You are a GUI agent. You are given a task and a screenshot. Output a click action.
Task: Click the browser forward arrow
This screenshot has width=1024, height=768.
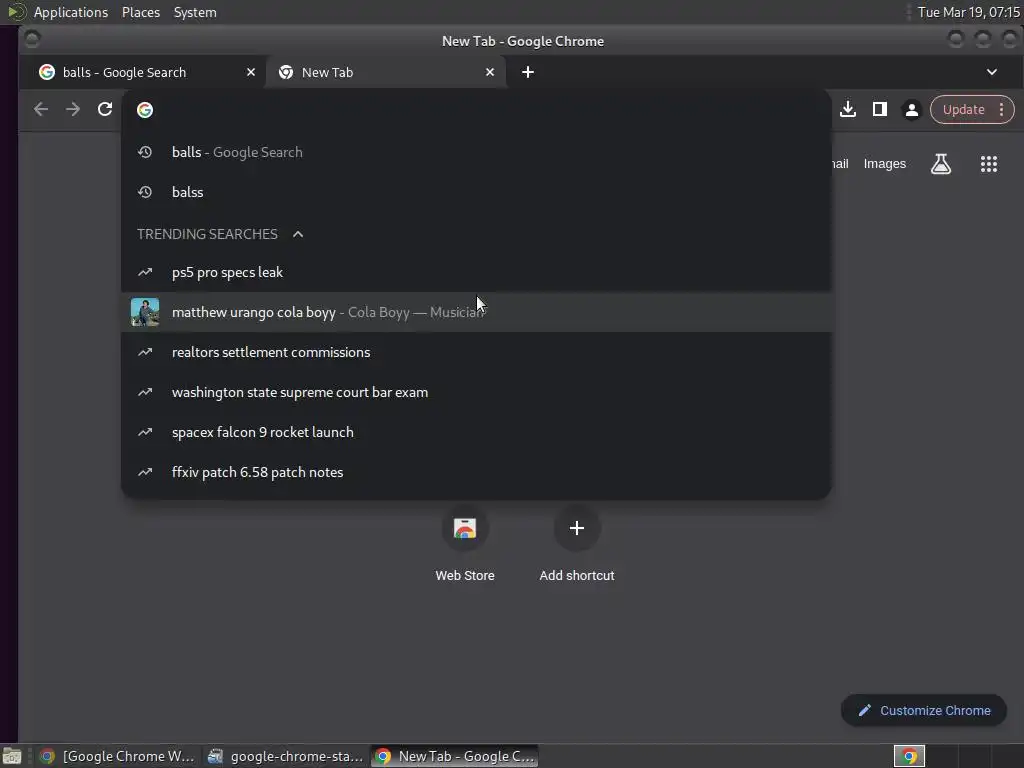click(72, 110)
